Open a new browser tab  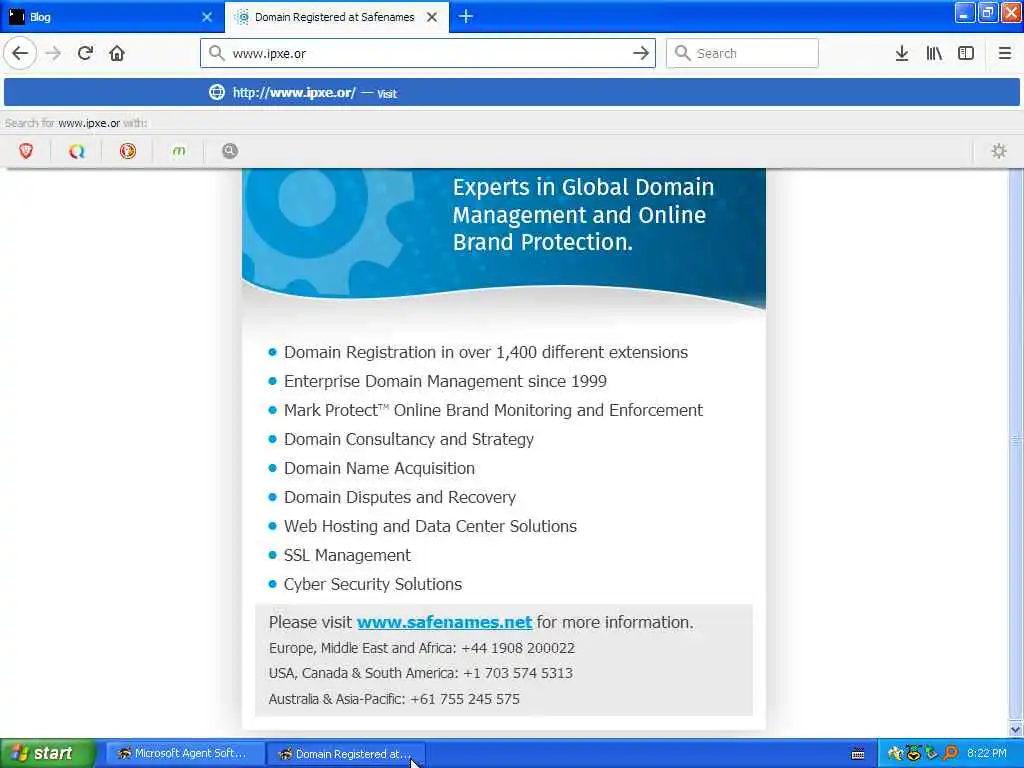pyautogui.click(x=466, y=17)
